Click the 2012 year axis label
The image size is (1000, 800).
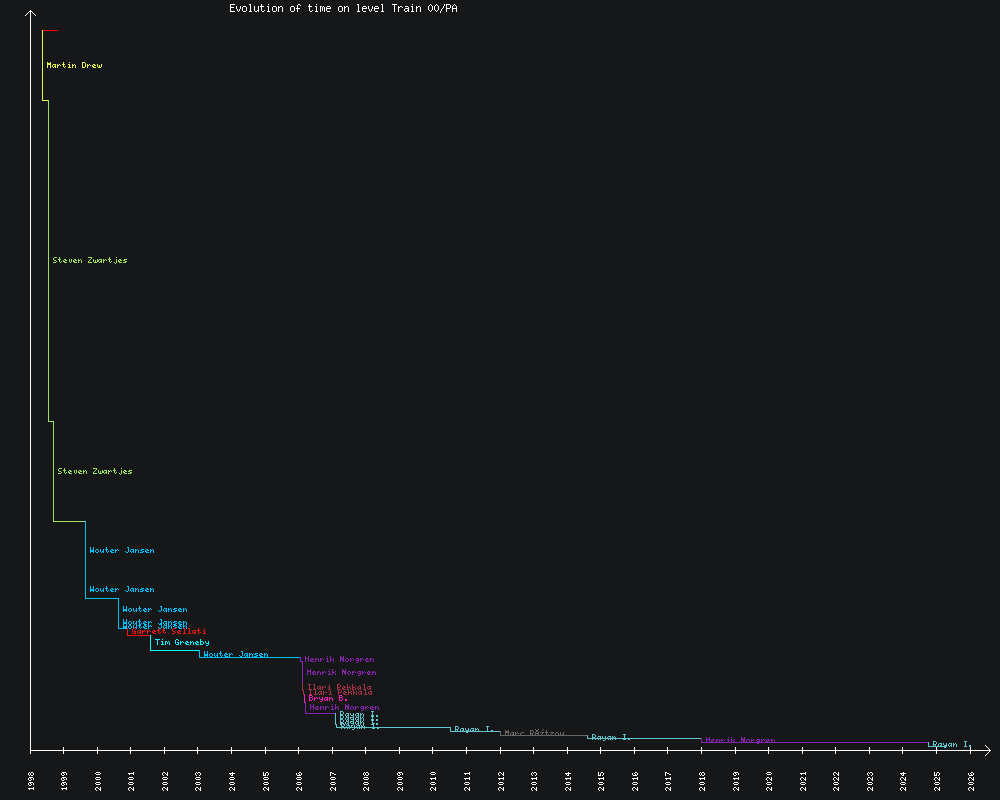(500, 781)
